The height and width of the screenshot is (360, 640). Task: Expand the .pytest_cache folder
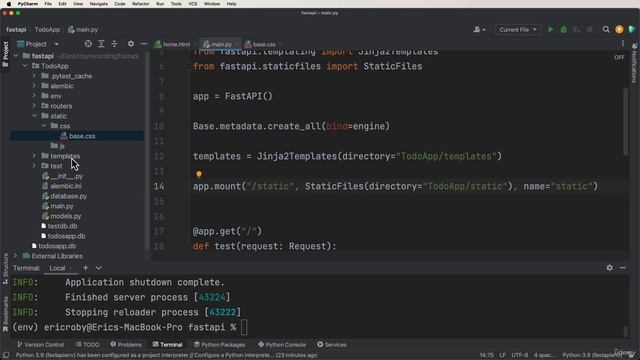coord(34,76)
